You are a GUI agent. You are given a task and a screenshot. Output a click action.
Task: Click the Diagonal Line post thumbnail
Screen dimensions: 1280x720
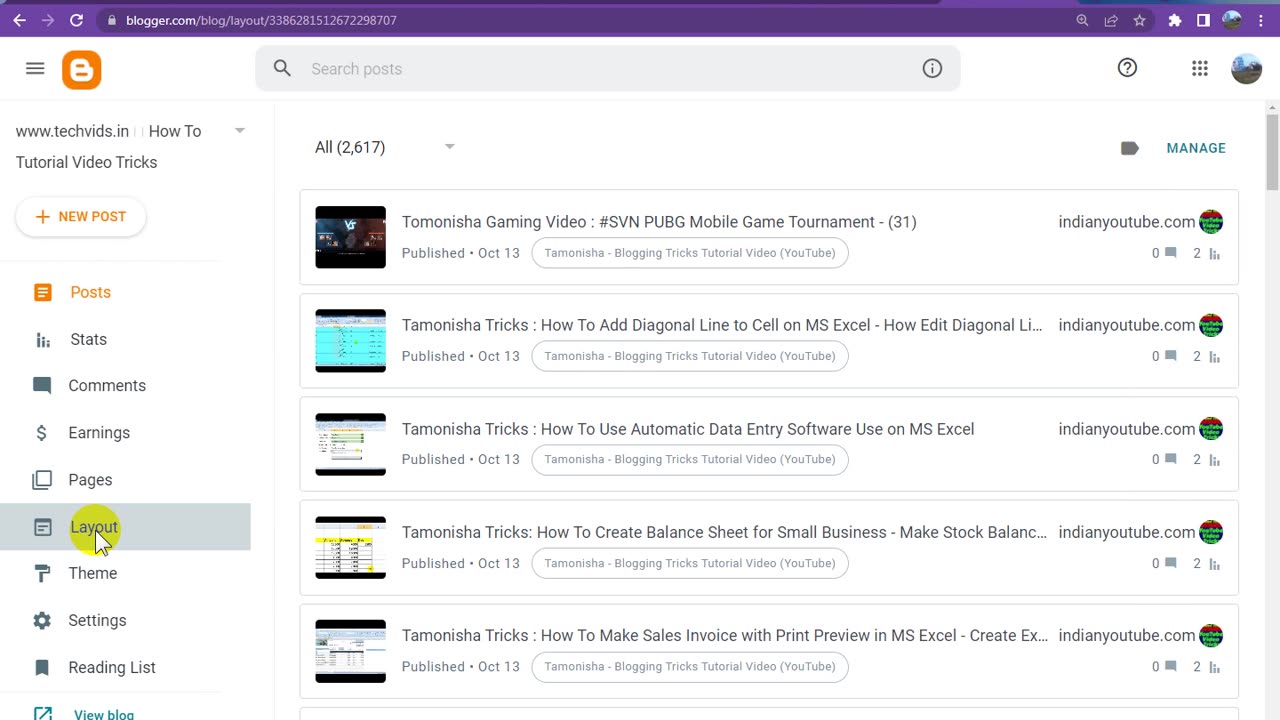pos(350,341)
